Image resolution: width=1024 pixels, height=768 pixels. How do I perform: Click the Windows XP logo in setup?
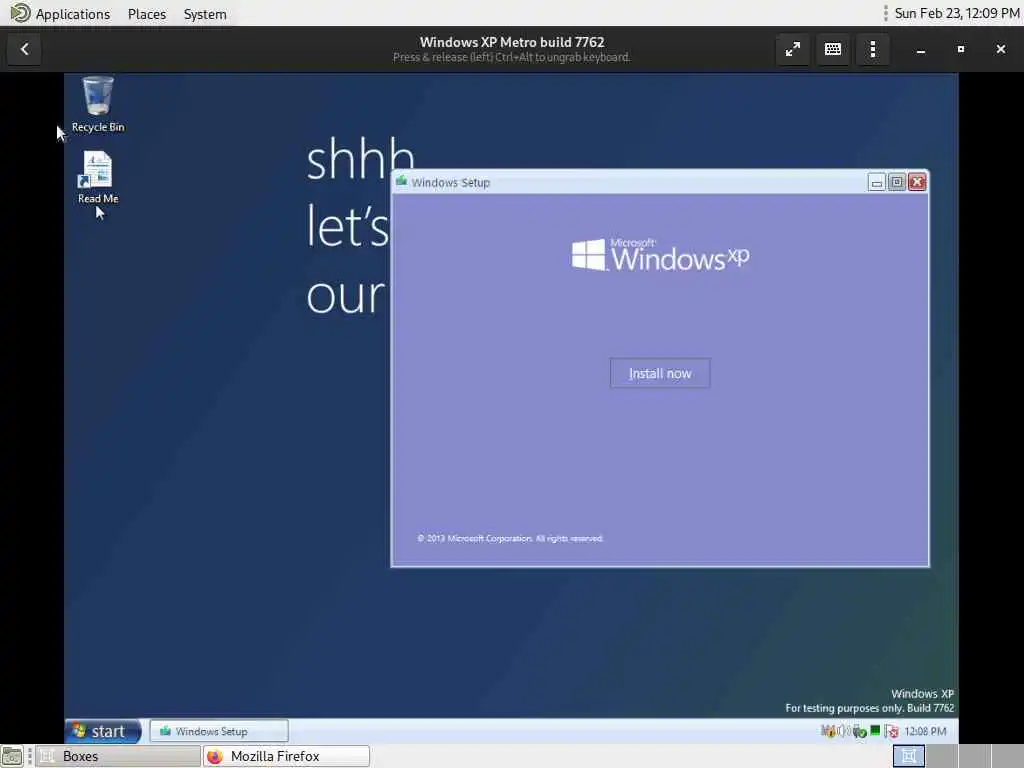click(660, 255)
